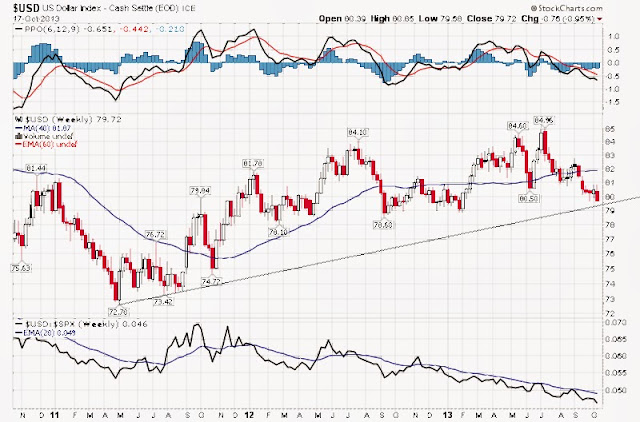Image resolution: width=640 pixels, height=422 pixels.
Task: Click the year label 11 on the time axis
Action: (55, 415)
